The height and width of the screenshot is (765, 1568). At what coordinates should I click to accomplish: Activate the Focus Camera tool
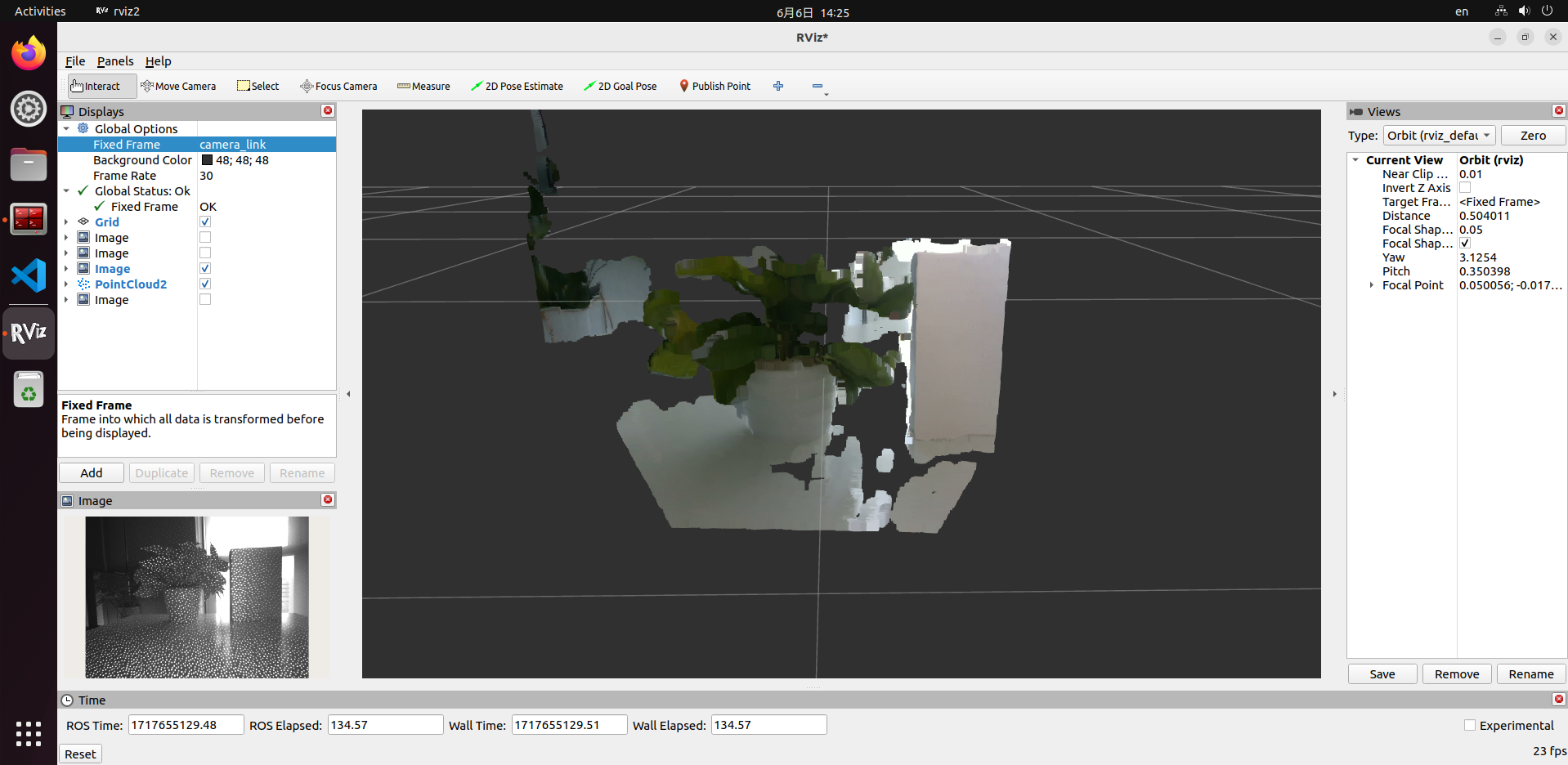coord(338,86)
